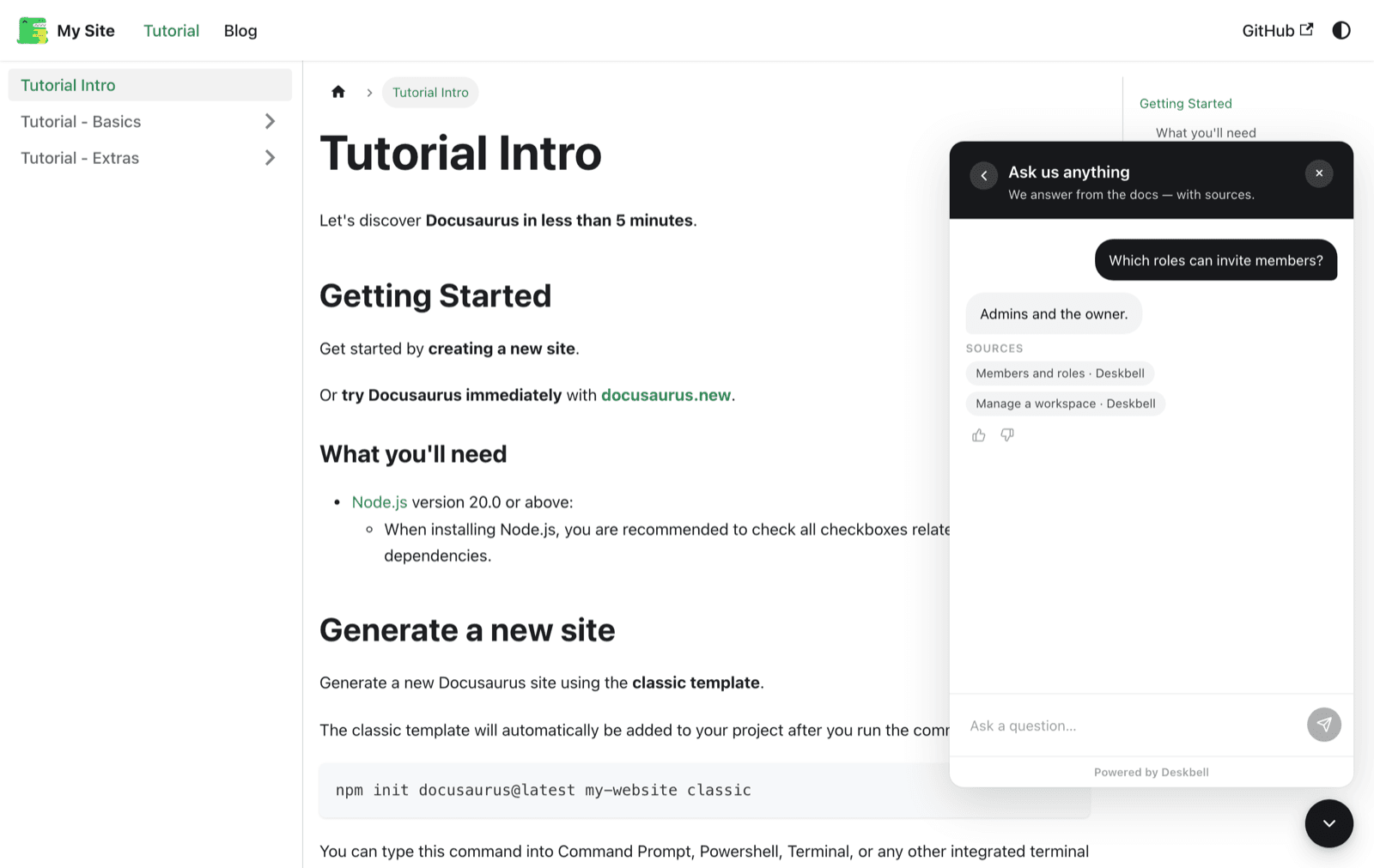The width and height of the screenshot is (1374, 868).
Task: Open the Members and roles · Deskbell source
Action: coord(1061,373)
